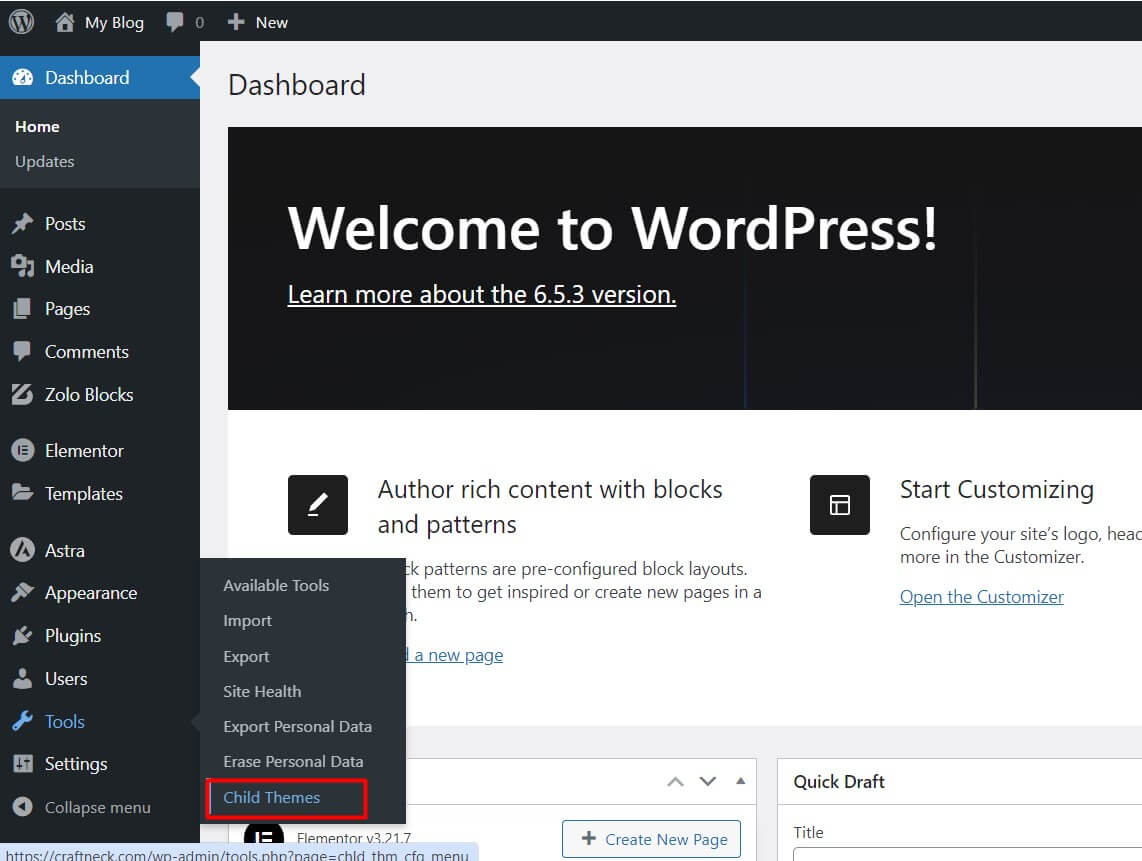The image size is (1142, 861).
Task: Select Export in Tools flyout
Action: click(246, 656)
